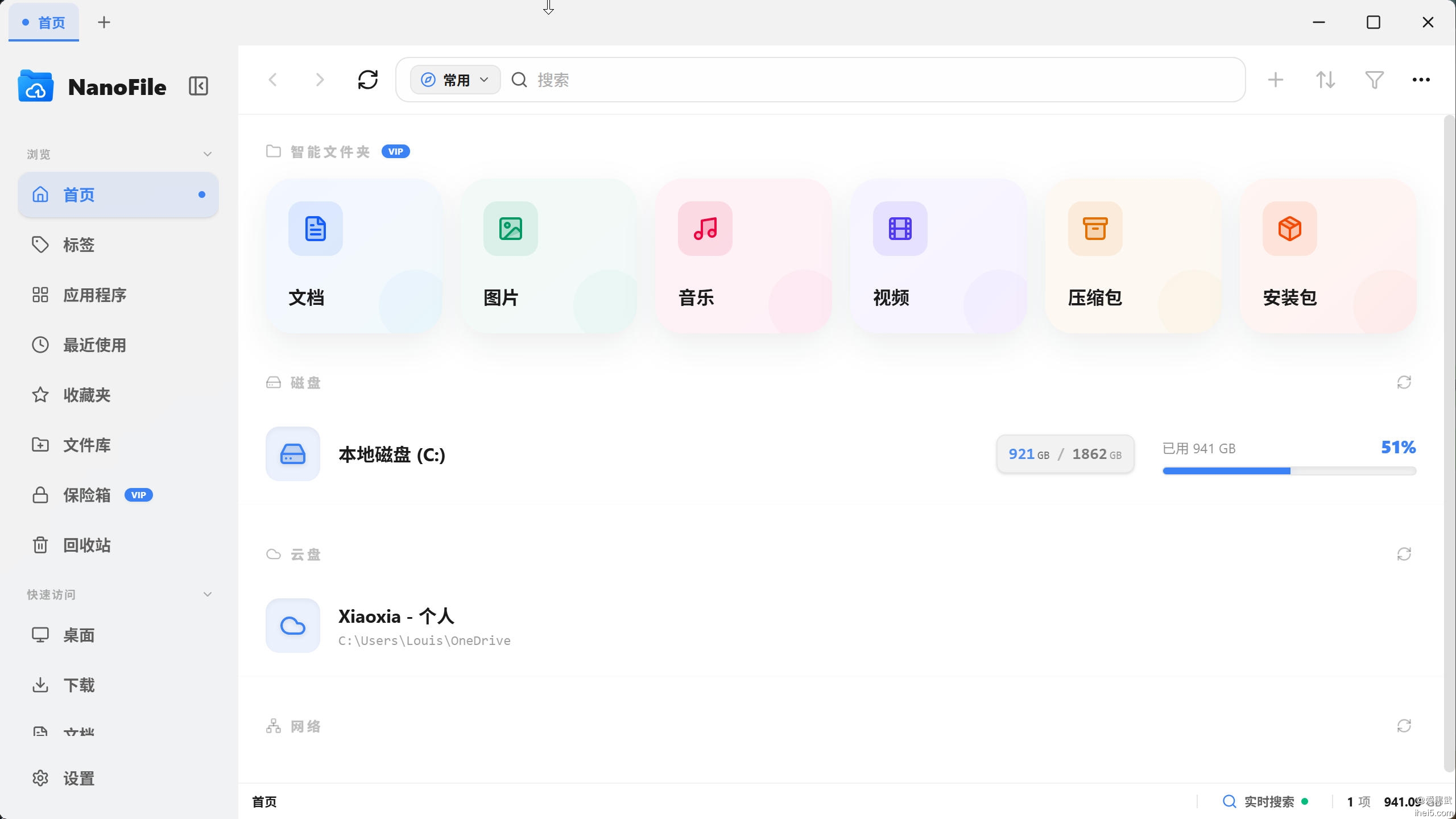Go back with the left arrow
The height and width of the screenshot is (819, 1456).
(x=273, y=80)
